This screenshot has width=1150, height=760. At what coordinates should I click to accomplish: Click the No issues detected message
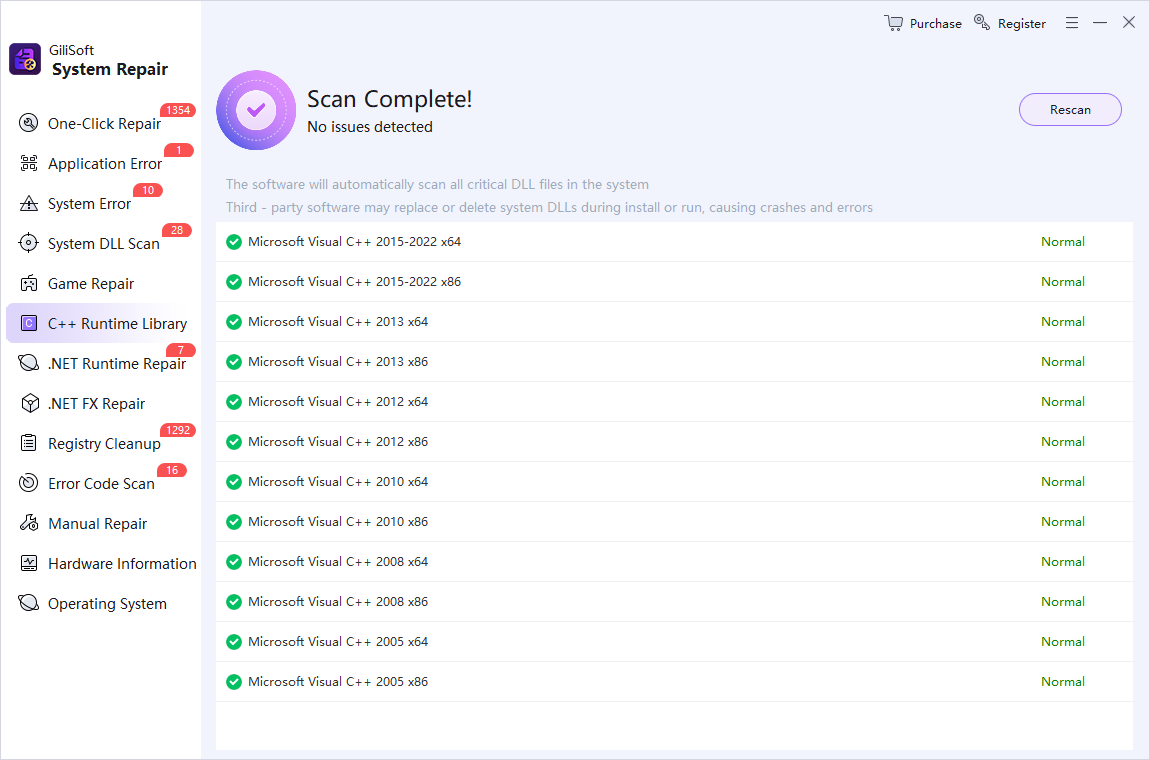coord(370,127)
